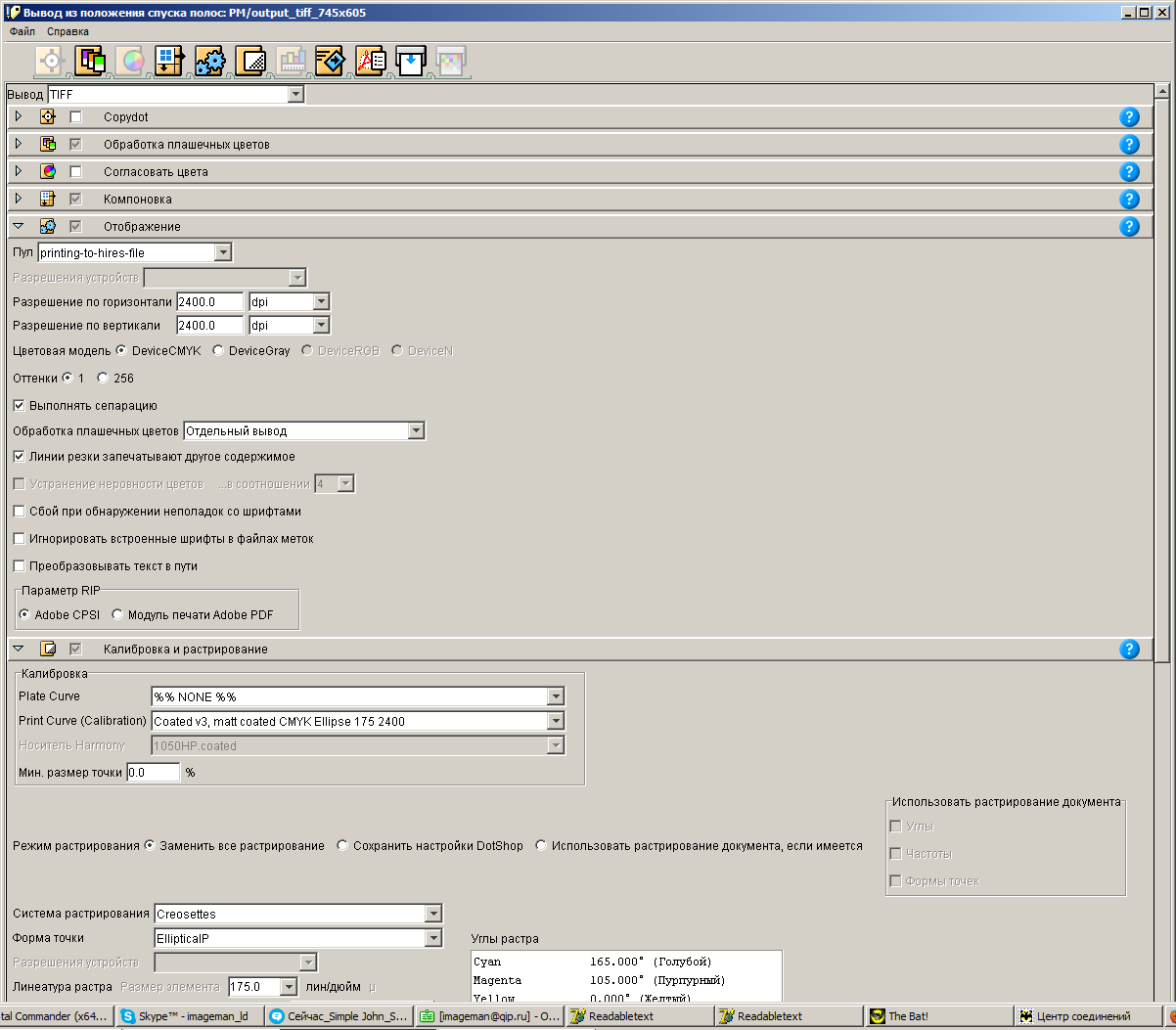This screenshot has height=1030, width=1176.
Task: Click the layout grid toolbar icon
Action: tap(170, 61)
